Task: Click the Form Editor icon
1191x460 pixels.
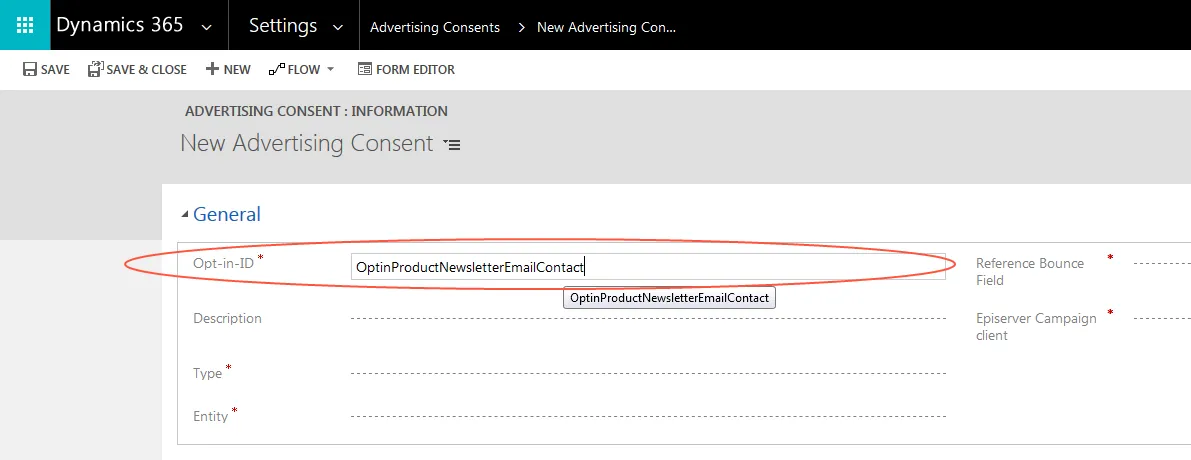Action: pos(365,69)
